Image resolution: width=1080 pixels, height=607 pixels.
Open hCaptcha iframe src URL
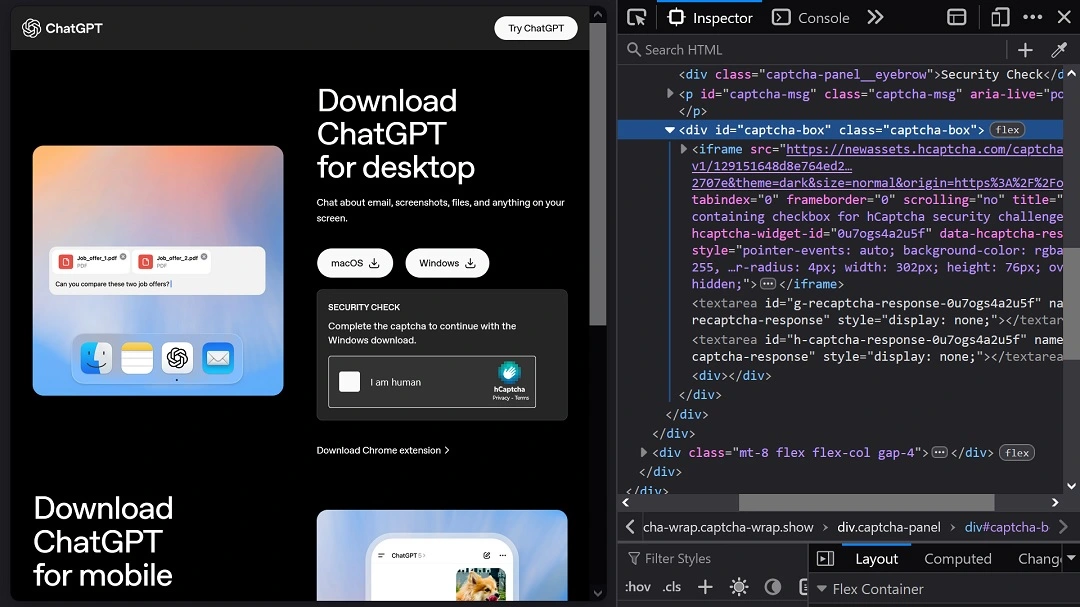pyautogui.click(x=877, y=166)
